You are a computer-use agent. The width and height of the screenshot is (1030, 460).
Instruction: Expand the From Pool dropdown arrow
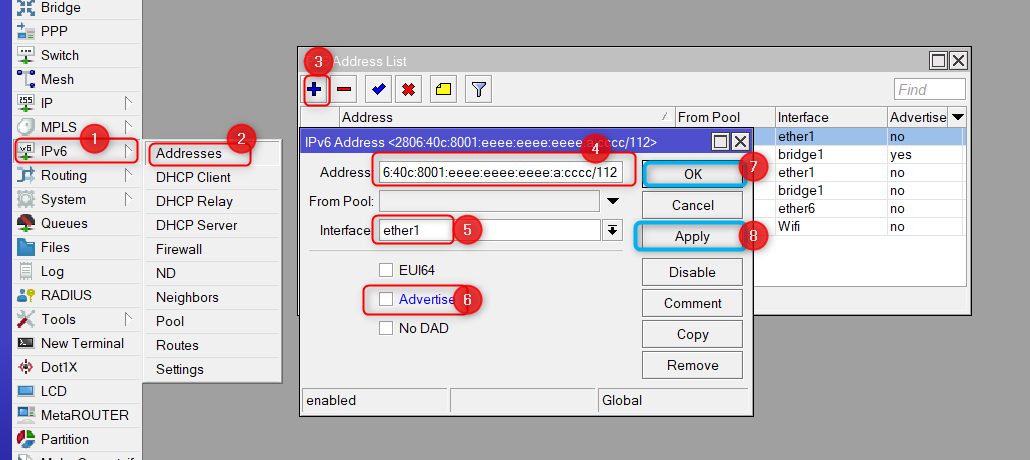[613, 201]
